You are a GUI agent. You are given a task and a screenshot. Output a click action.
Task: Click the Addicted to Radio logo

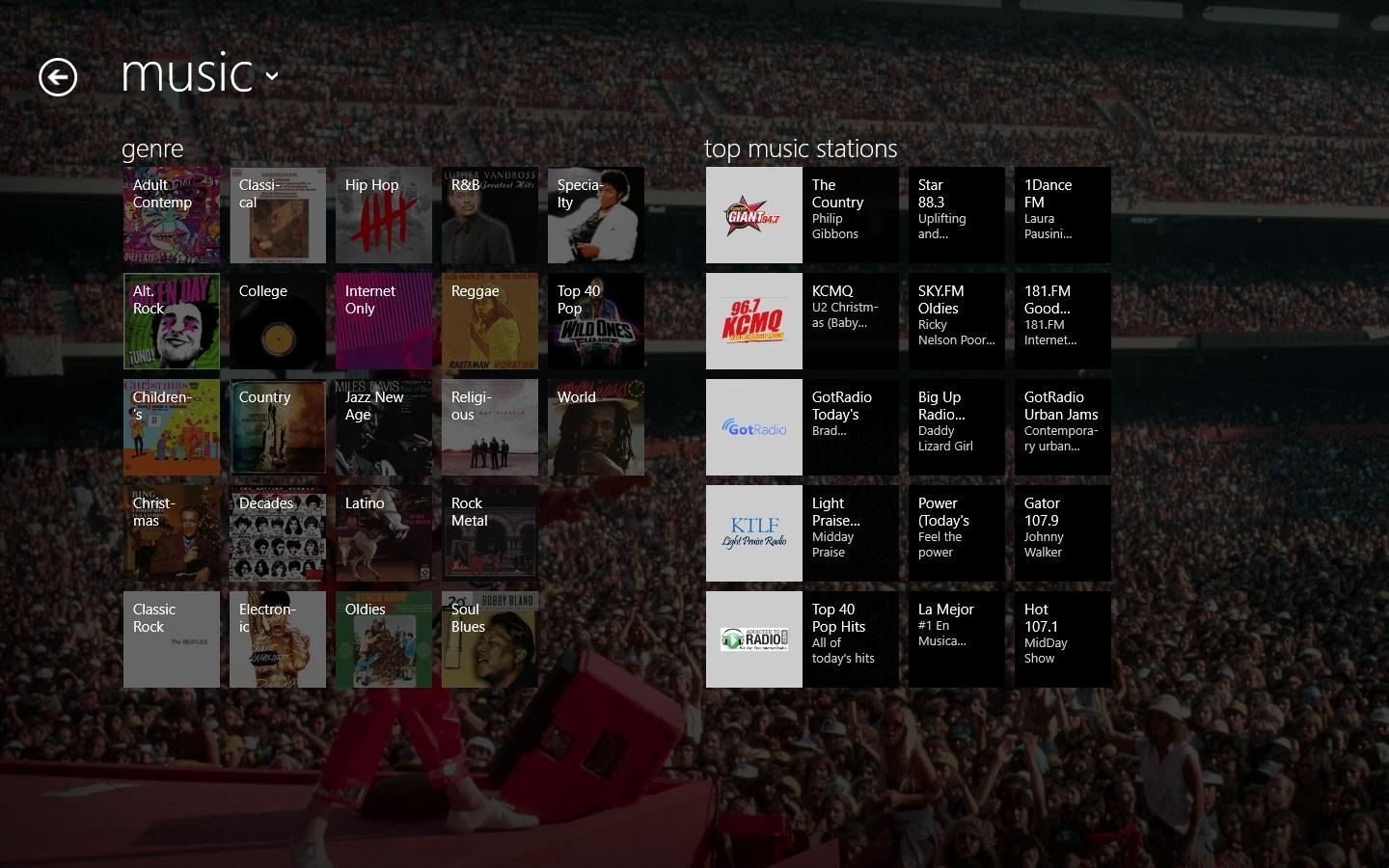pos(754,639)
